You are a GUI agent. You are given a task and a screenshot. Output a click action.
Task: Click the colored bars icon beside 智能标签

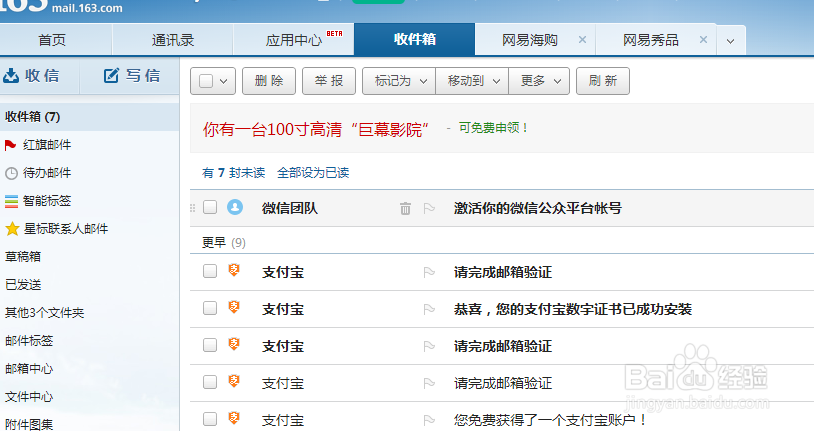click(11, 201)
